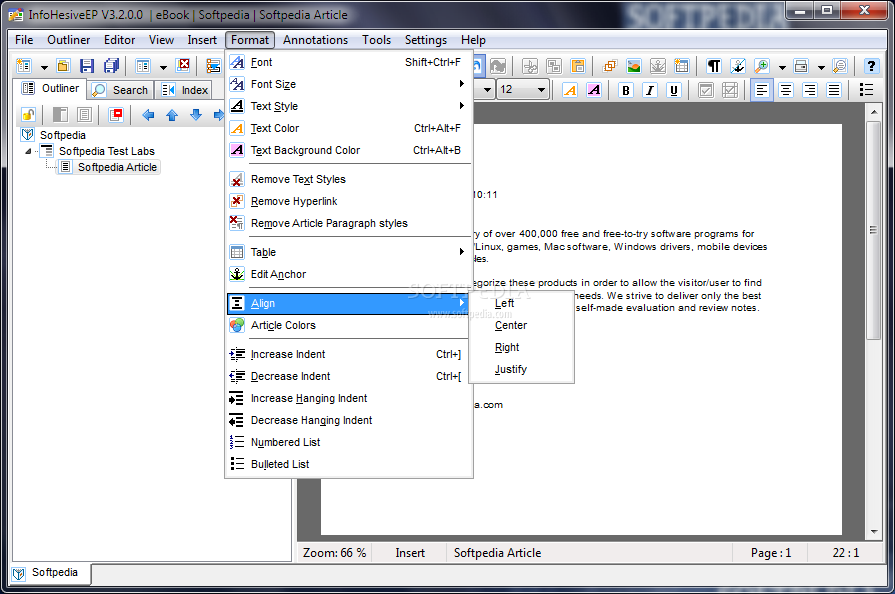Toggle Italic formatting button

(x=650, y=90)
